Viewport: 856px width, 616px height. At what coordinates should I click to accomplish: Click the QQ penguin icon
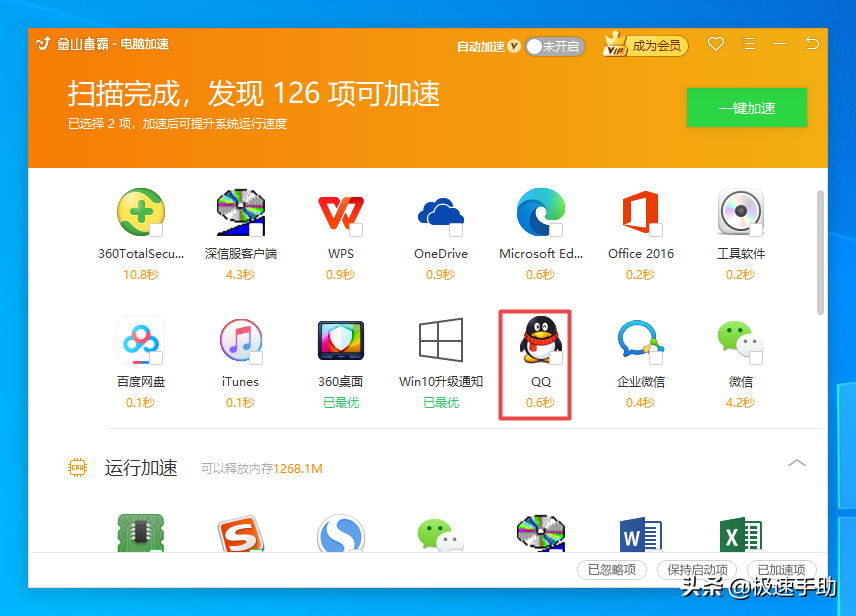click(x=540, y=340)
